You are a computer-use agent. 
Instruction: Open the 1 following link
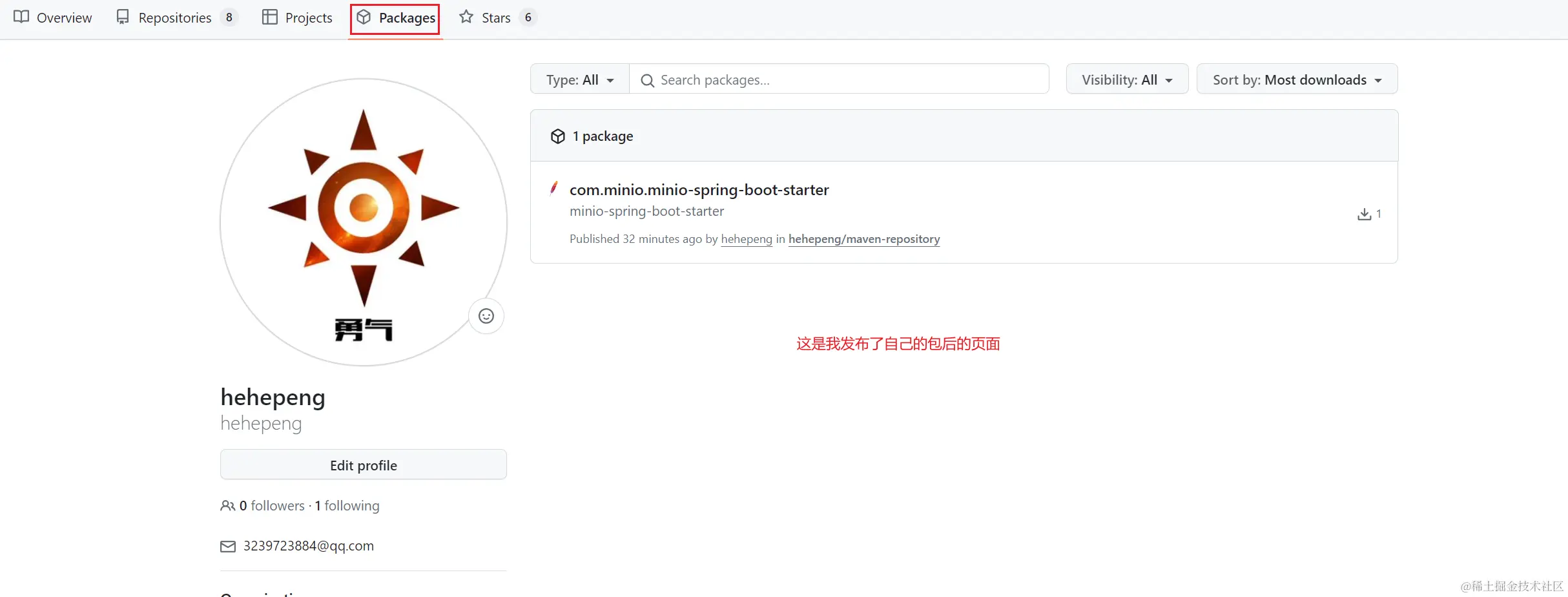click(347, 505)
